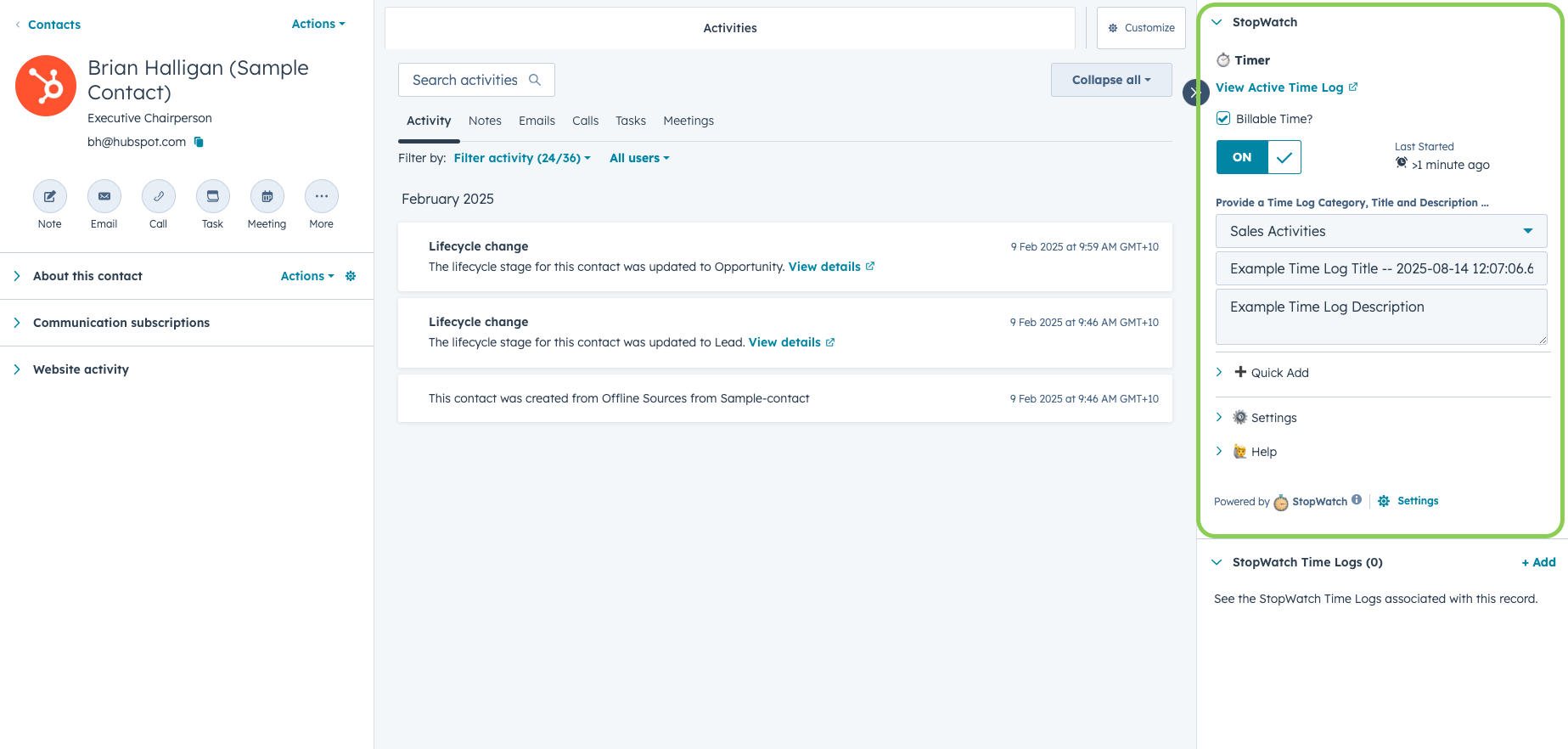Collapse the StopWatch Time Logs card

(1217, 562)
